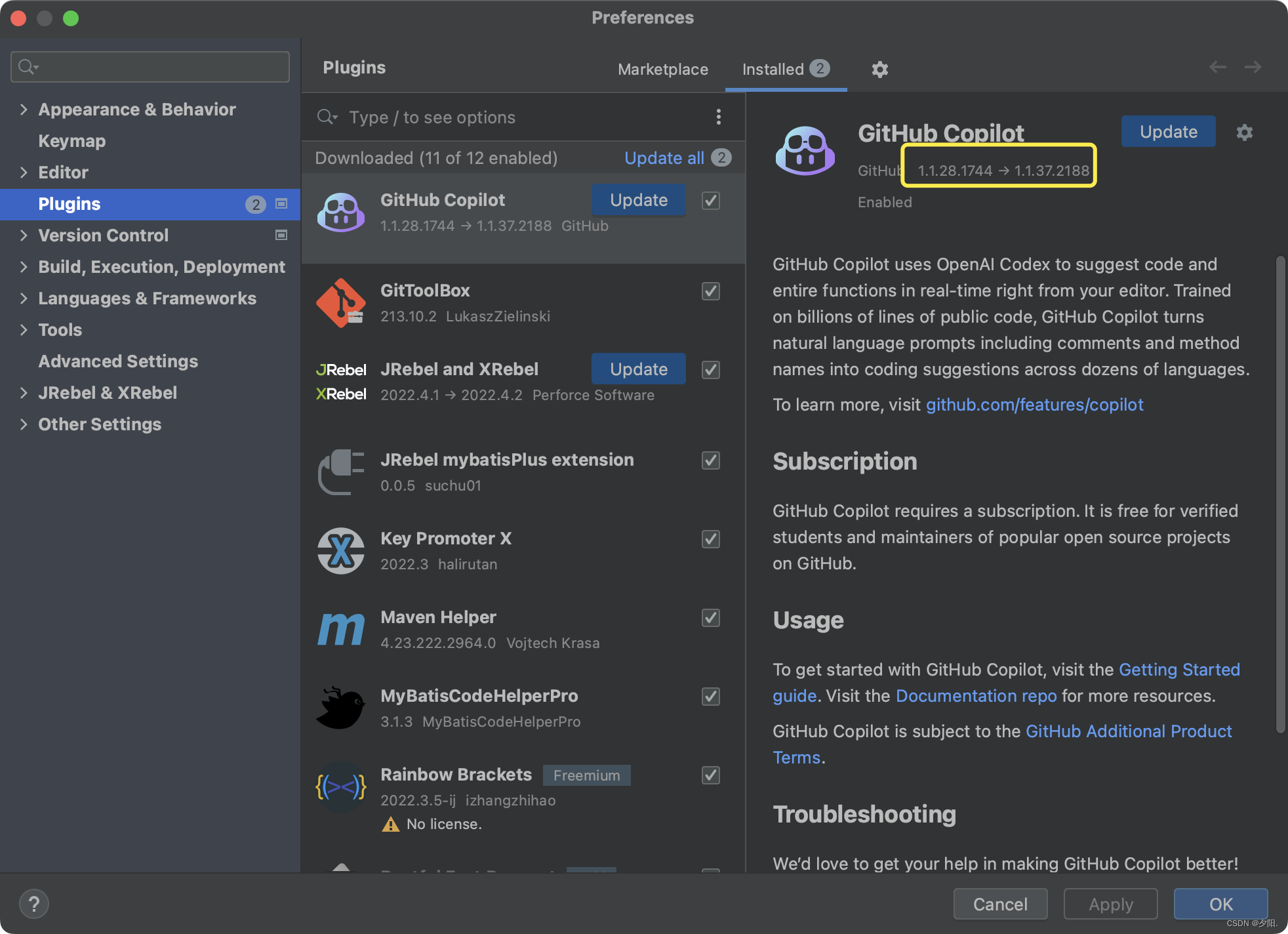Click the MyBatisCodeHelperPro bird icon
The image size is (1288, 934).
tap(340, 708)
